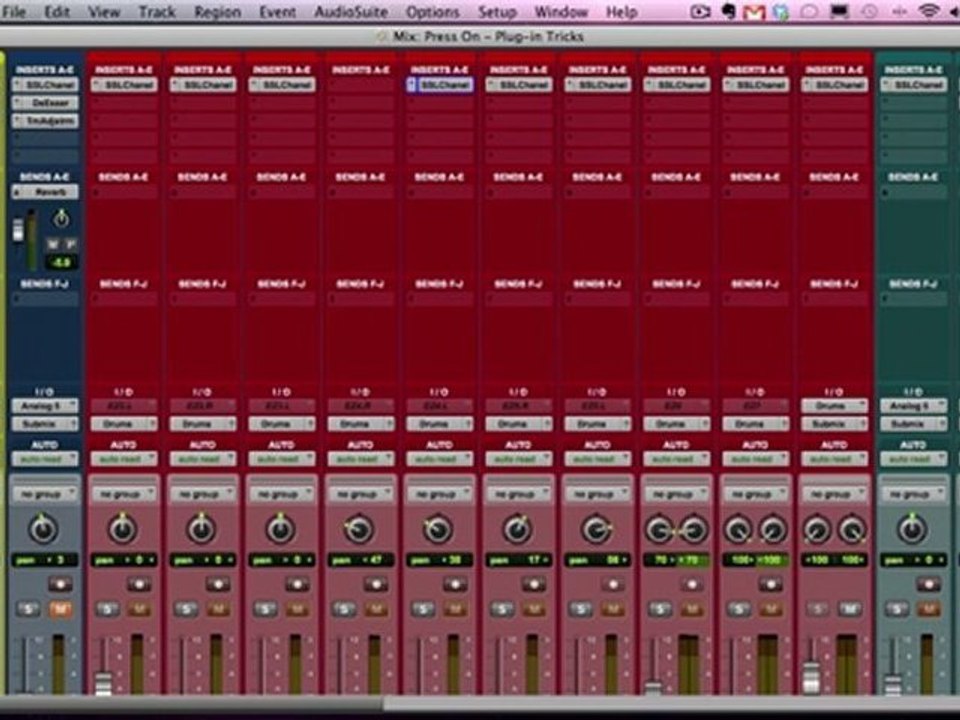The width and height of the screenshot is (960, 720).
Task: Record-enable the track panned <47
Action: click(376, 584)
